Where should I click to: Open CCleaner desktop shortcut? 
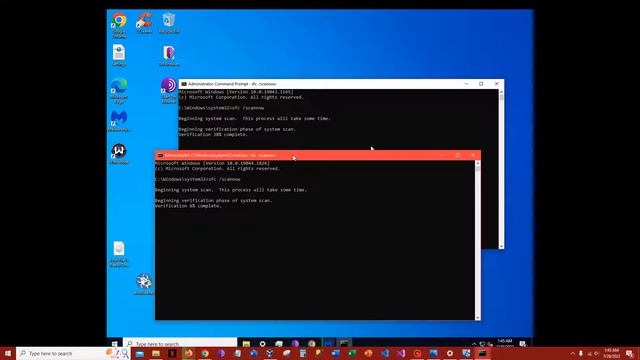[144, 20]
